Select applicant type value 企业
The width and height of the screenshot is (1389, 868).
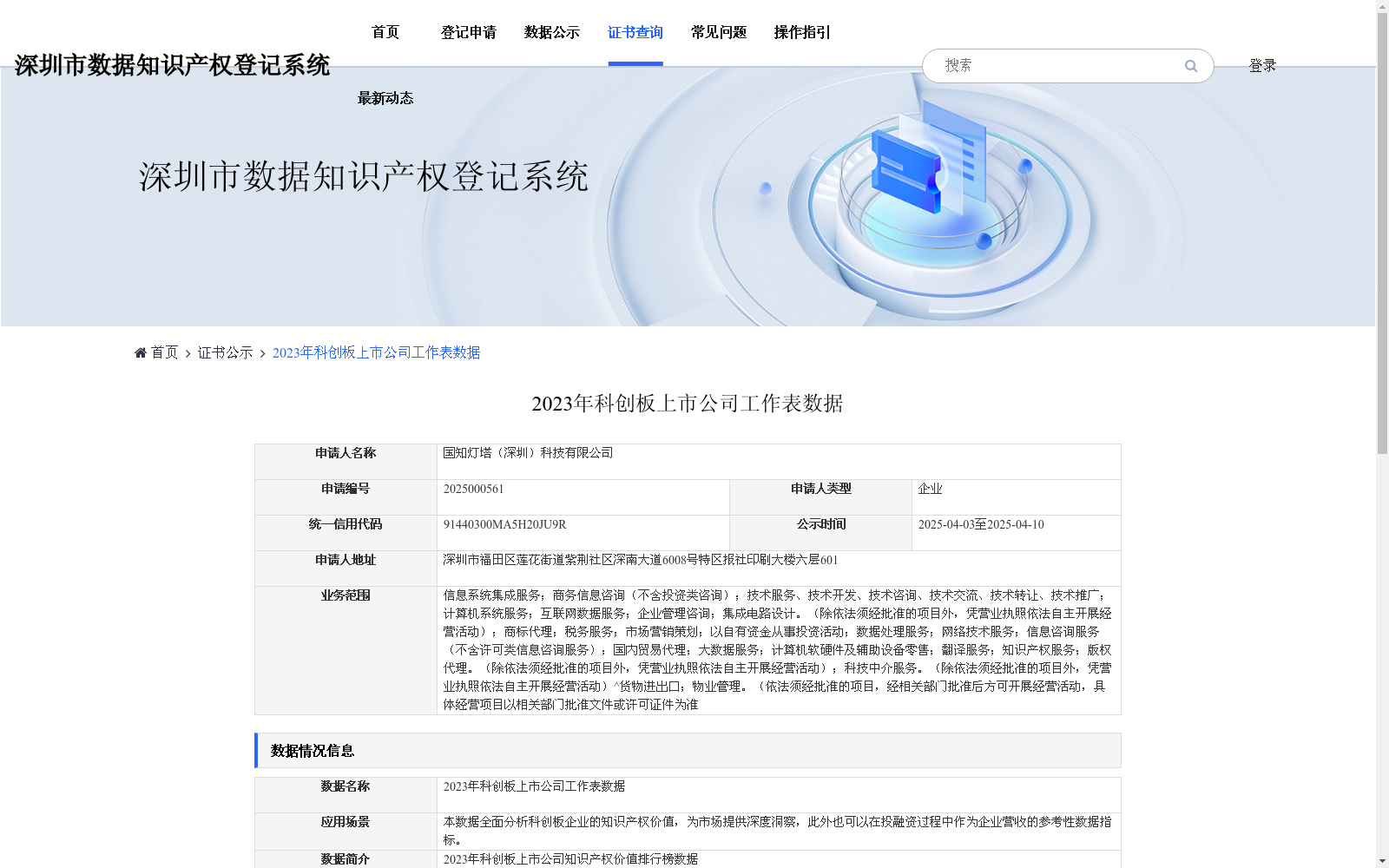click(930, 490)
